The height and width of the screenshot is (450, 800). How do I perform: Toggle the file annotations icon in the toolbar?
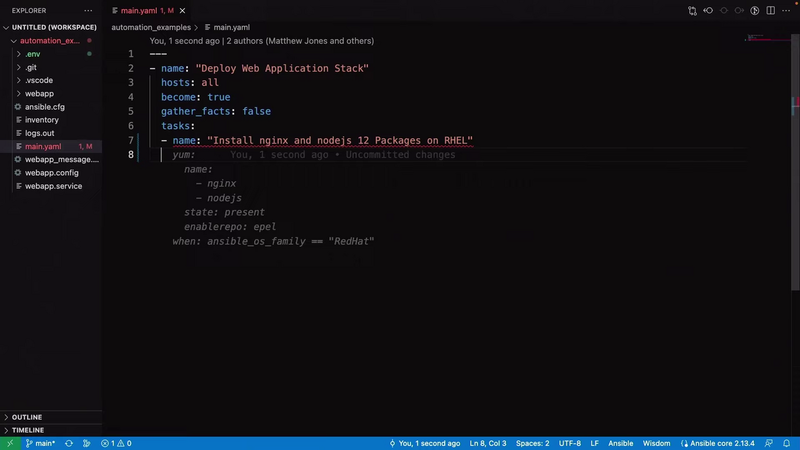(x=755, y=10)
